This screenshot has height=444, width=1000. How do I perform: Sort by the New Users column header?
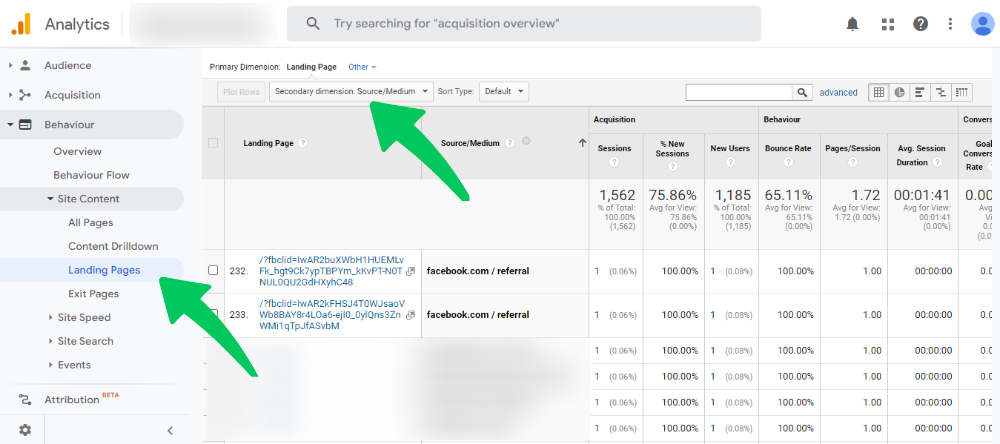[x=730, y=148]
